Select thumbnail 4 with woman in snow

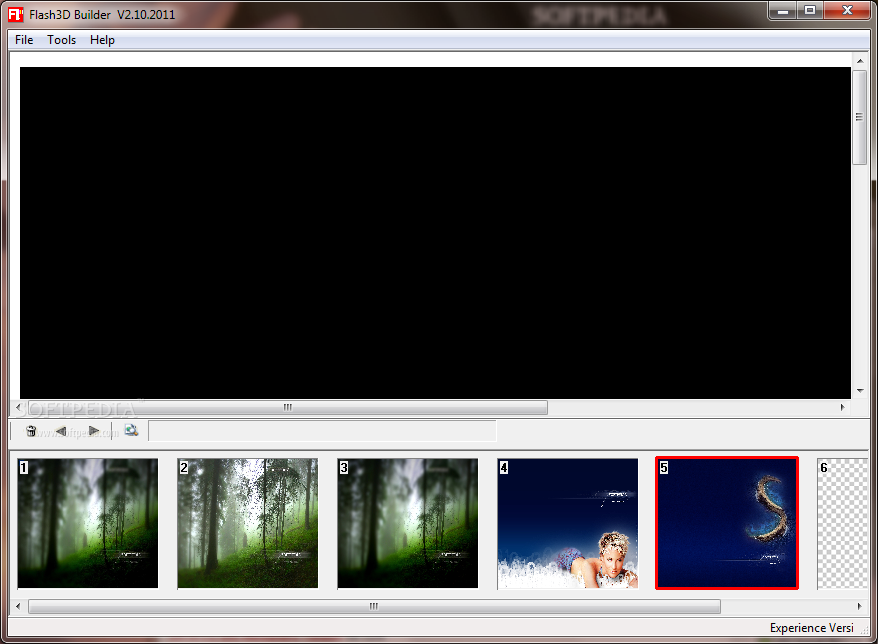pos(568,523)
